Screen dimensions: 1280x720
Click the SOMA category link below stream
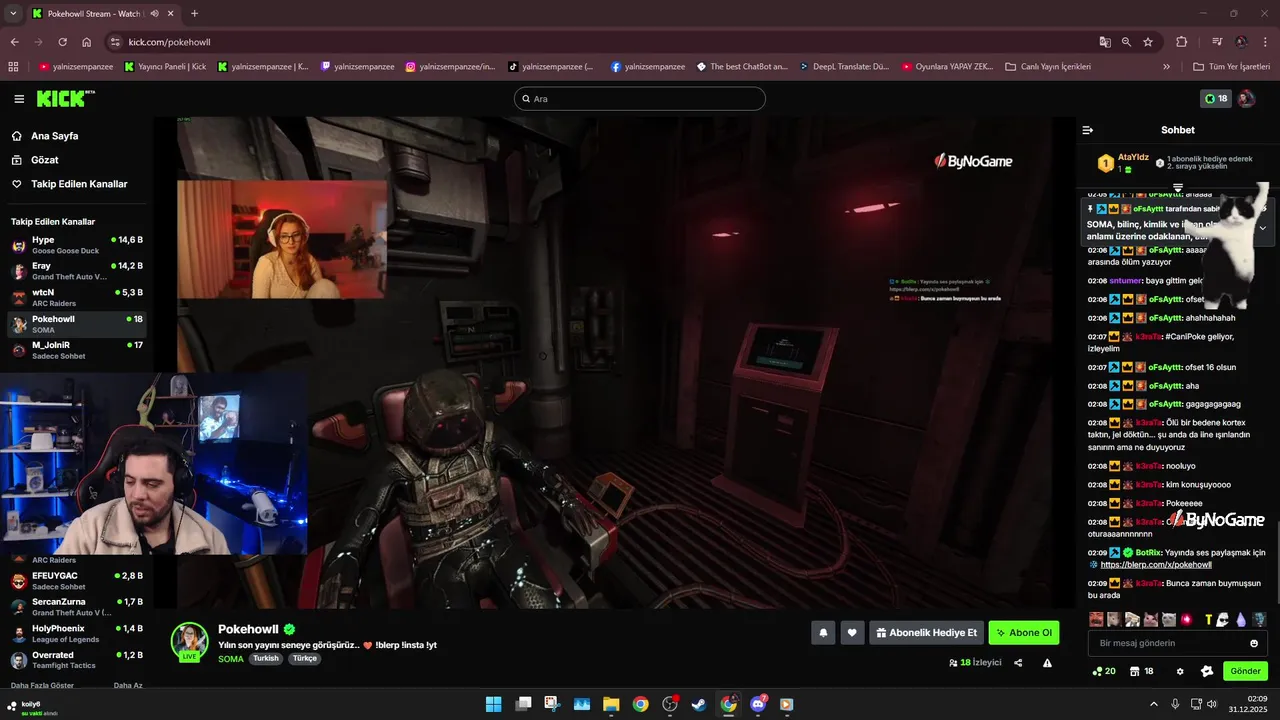230,659
